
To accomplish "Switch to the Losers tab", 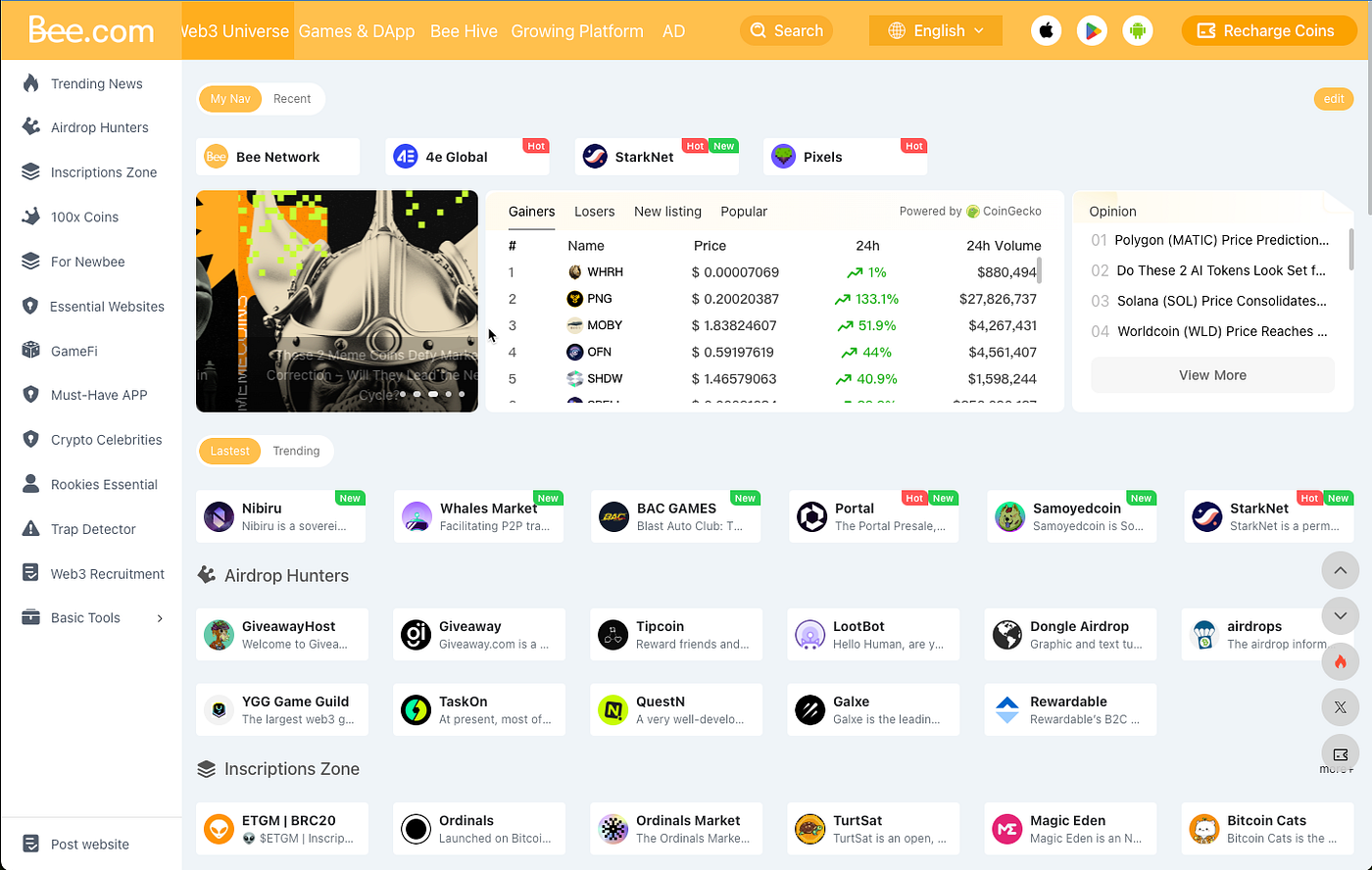I will tap(595, 211).
